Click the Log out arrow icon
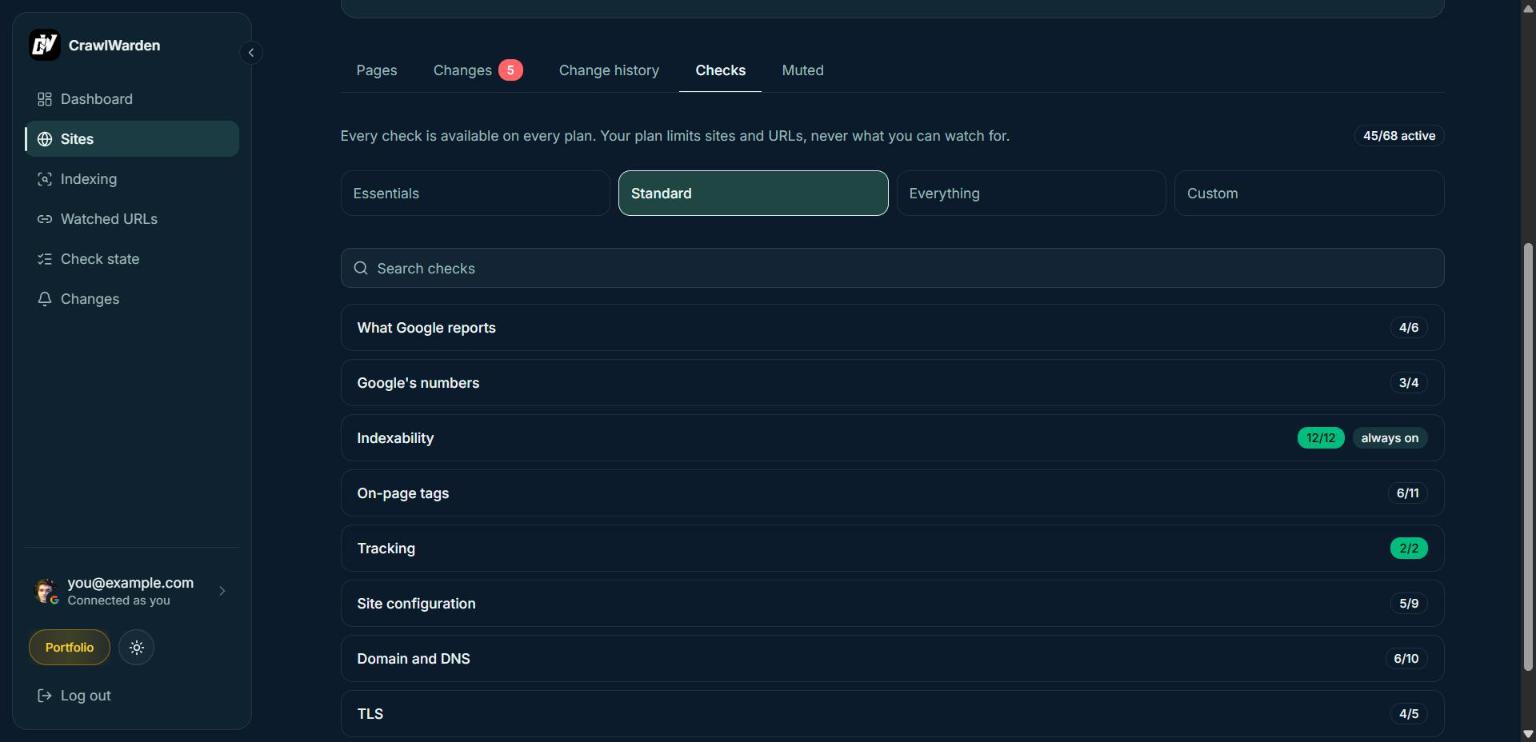 click(44, 695)
